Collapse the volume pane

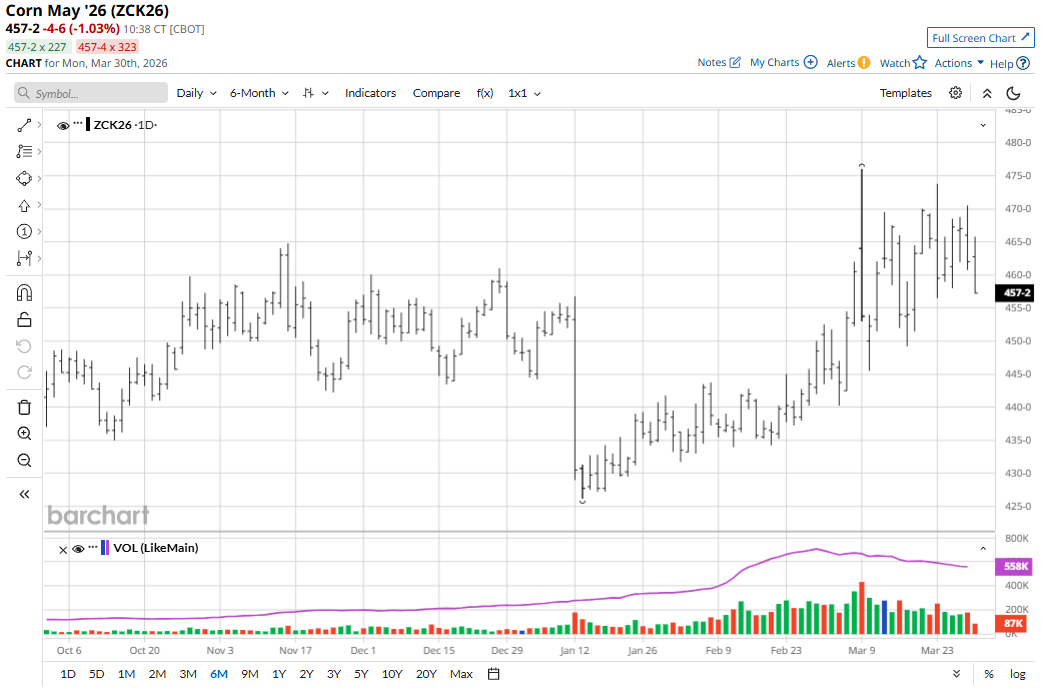pyautogui.click(x=983, y=549)
